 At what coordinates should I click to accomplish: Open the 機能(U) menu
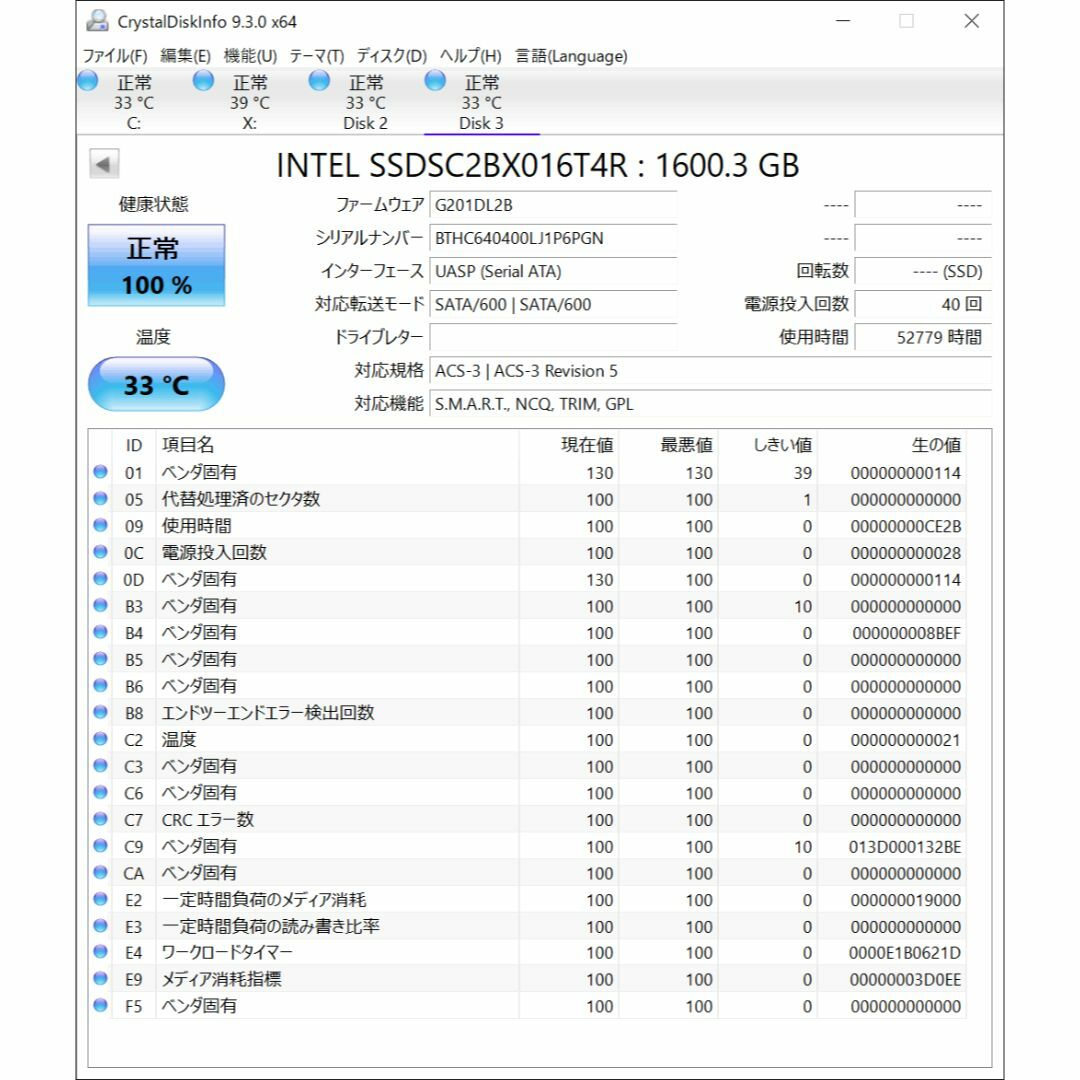pyautogui.click(x=250, y=56)
